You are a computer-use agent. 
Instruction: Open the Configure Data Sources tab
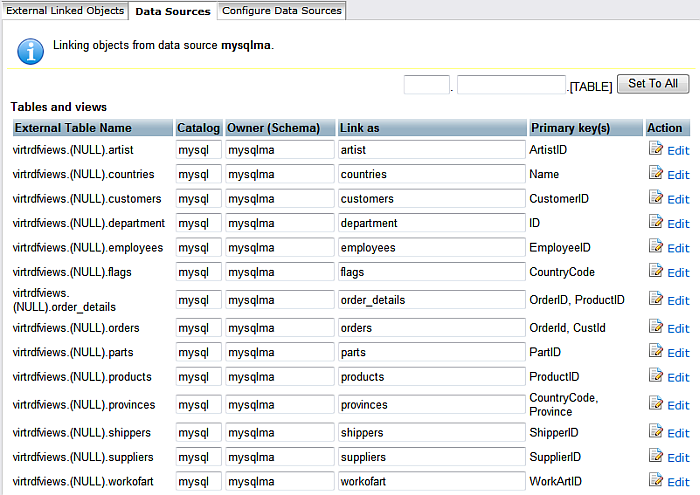(x=282, y=10)
